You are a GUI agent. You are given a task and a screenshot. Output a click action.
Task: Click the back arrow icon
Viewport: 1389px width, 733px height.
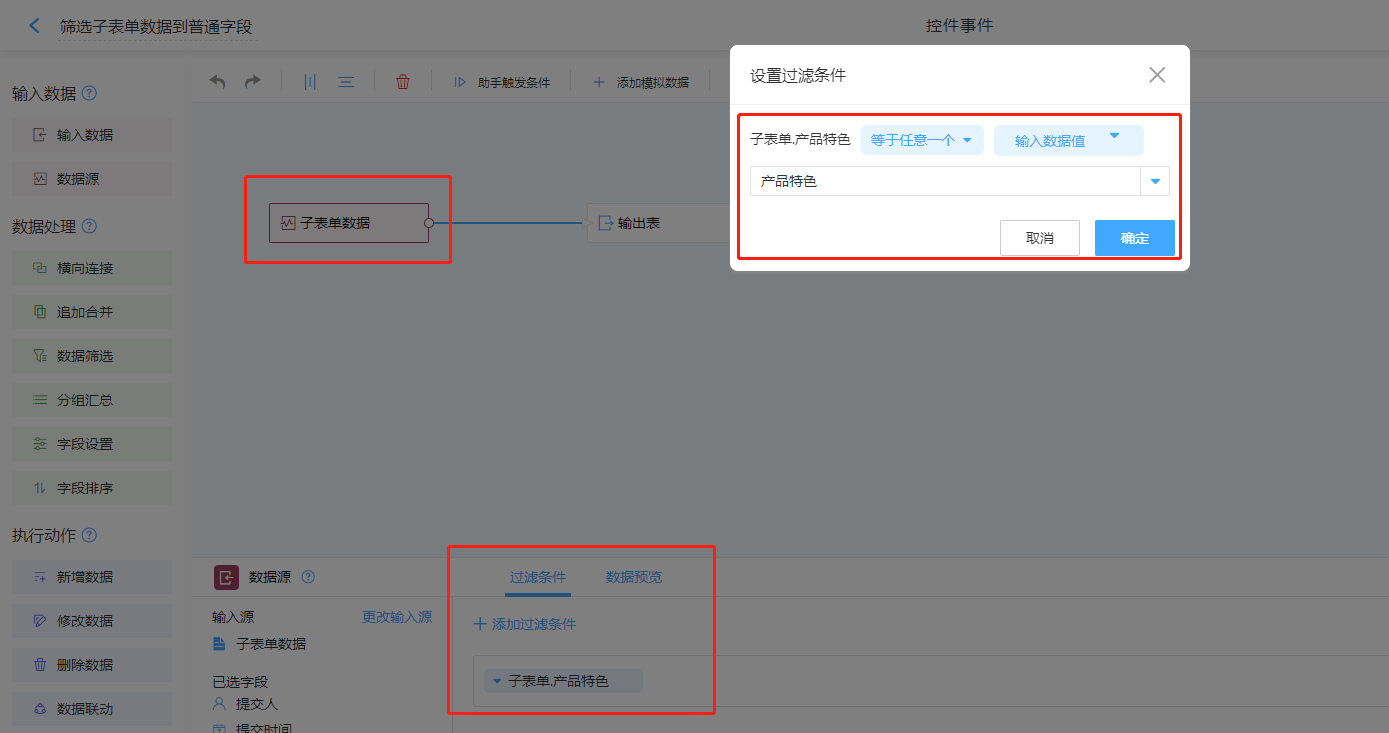[x=35, y=26]
